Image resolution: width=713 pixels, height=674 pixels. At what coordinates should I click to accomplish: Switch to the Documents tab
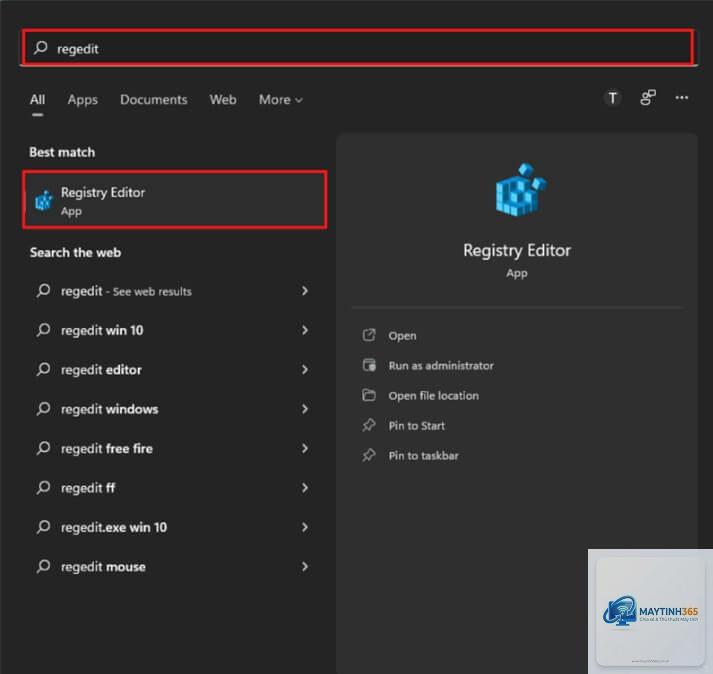pos(154,99)
